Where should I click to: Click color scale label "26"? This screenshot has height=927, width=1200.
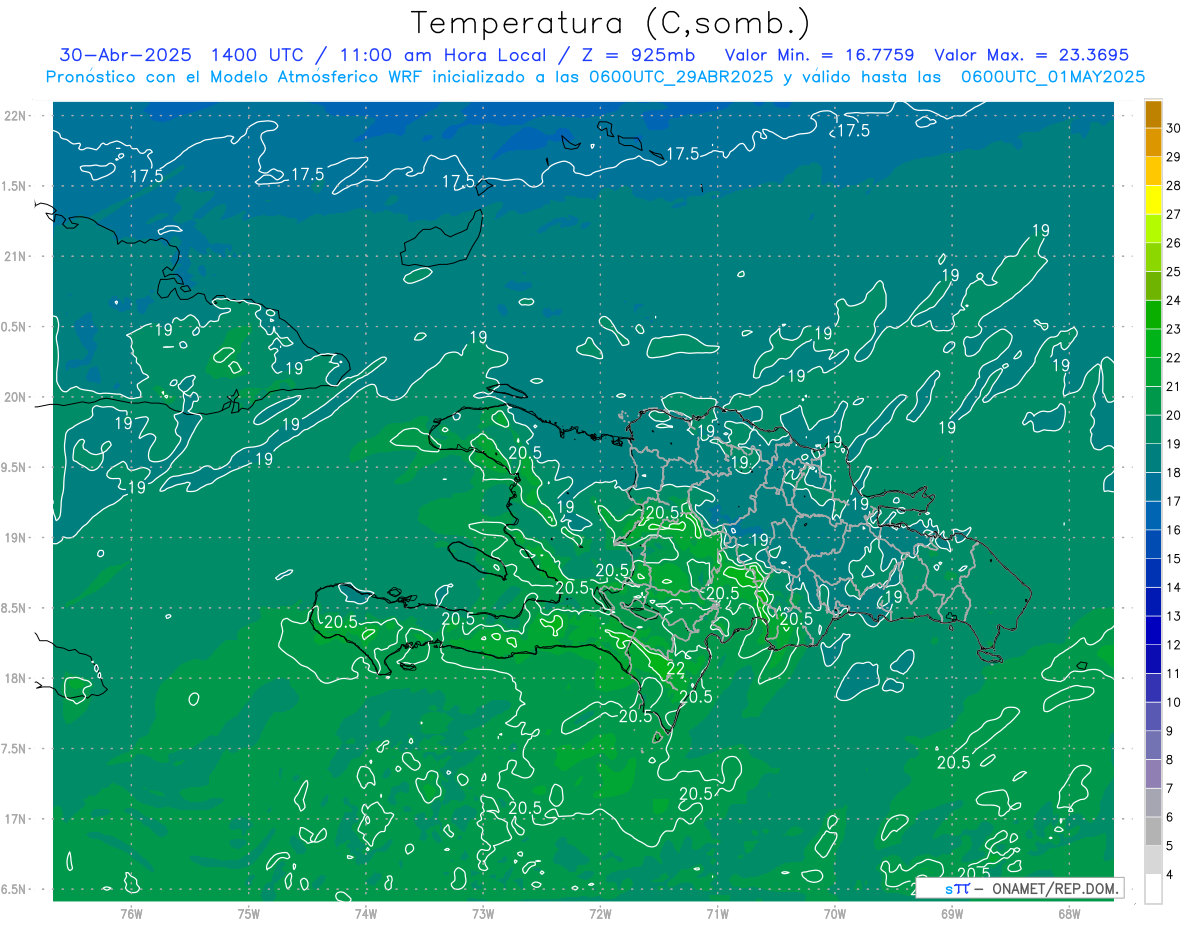[x=1174, y=243]
